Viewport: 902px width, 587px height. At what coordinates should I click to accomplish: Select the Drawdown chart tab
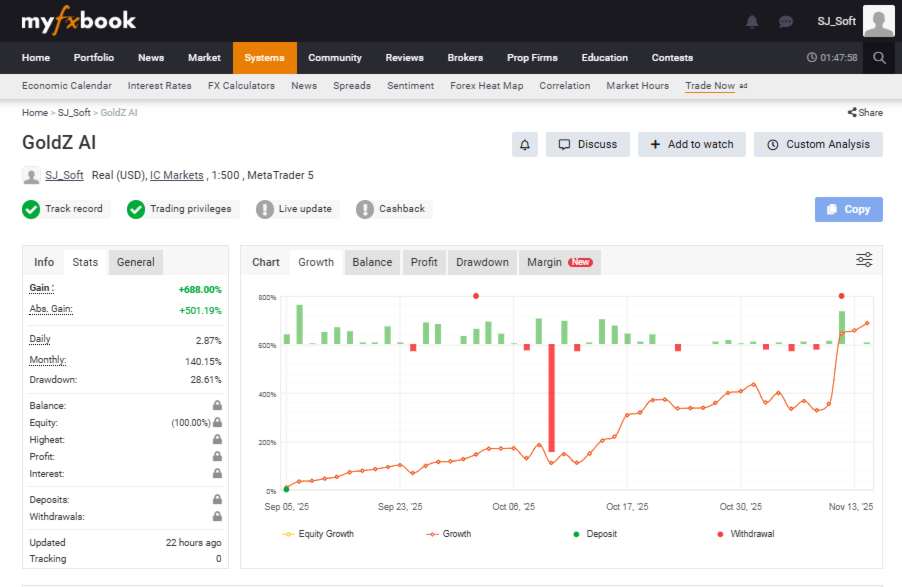tap(482, 262)
